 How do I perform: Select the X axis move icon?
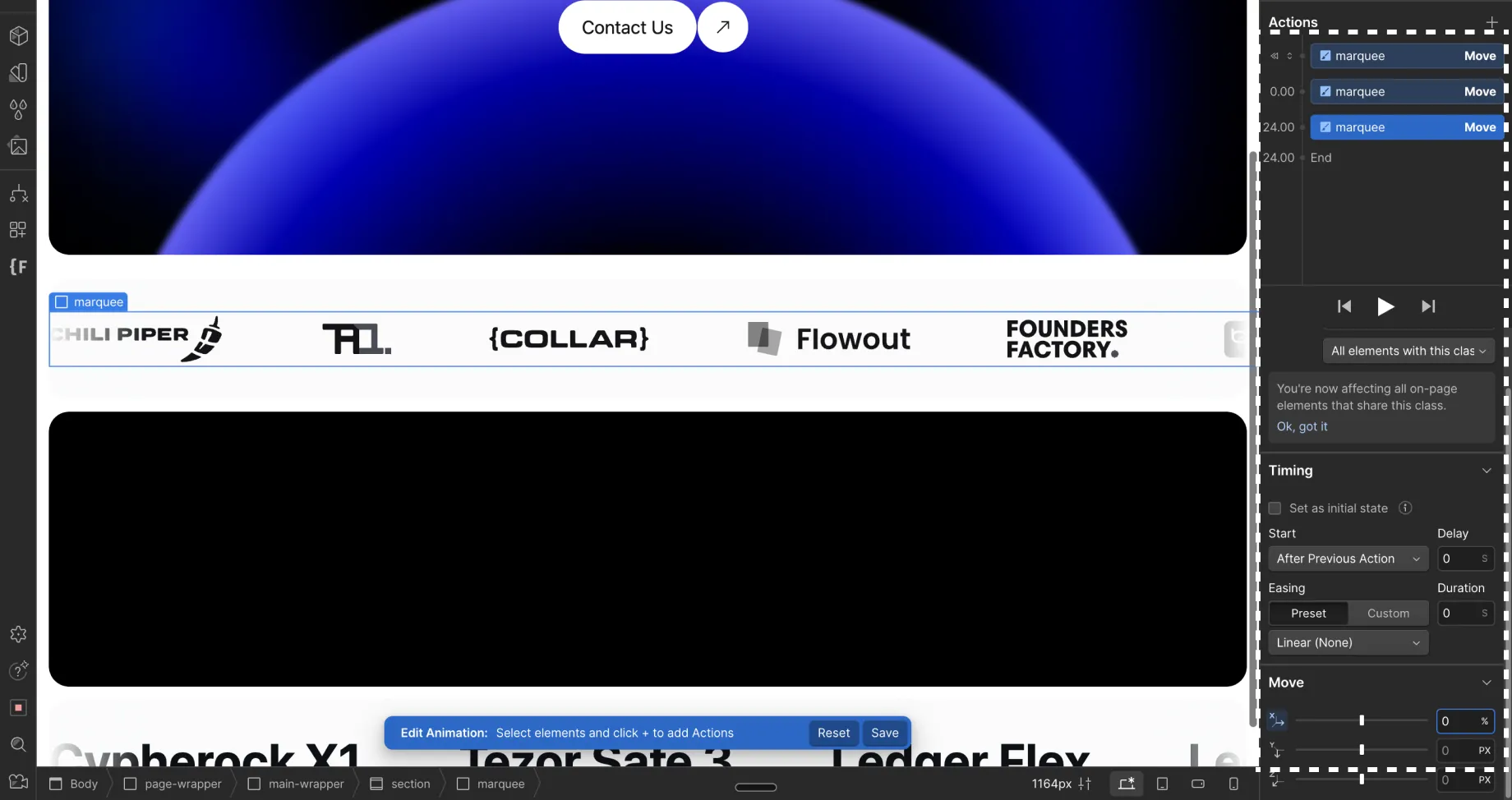pyautogui.click(x=1276, y=720)
